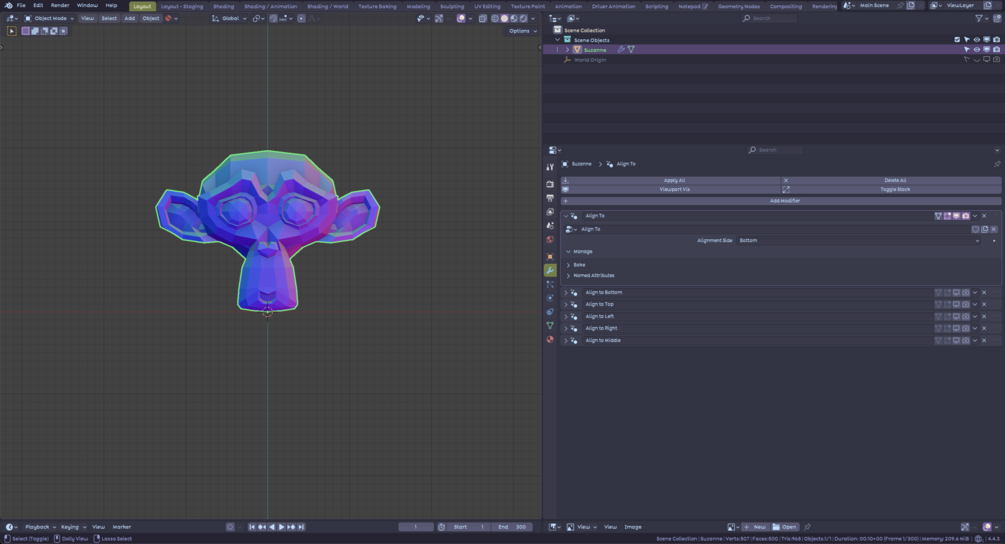Toggle Scene Objects collection viewport eye
The image size is (1005, 544).
click(977, 40)
